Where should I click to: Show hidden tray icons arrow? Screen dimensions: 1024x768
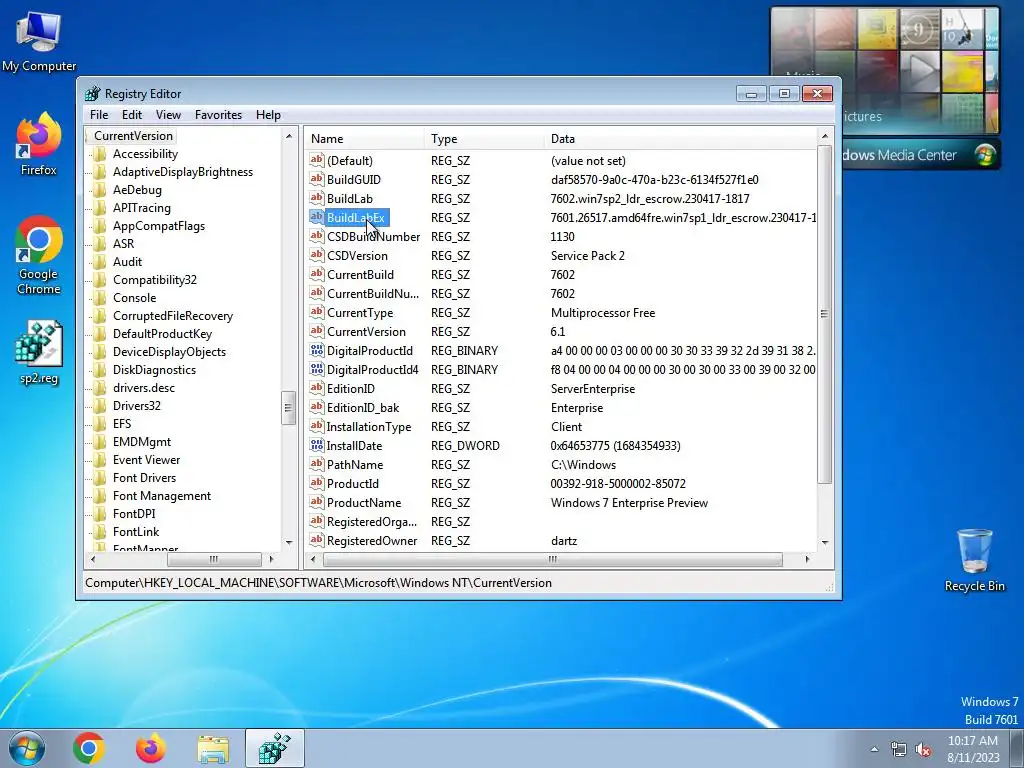(874, 750)
